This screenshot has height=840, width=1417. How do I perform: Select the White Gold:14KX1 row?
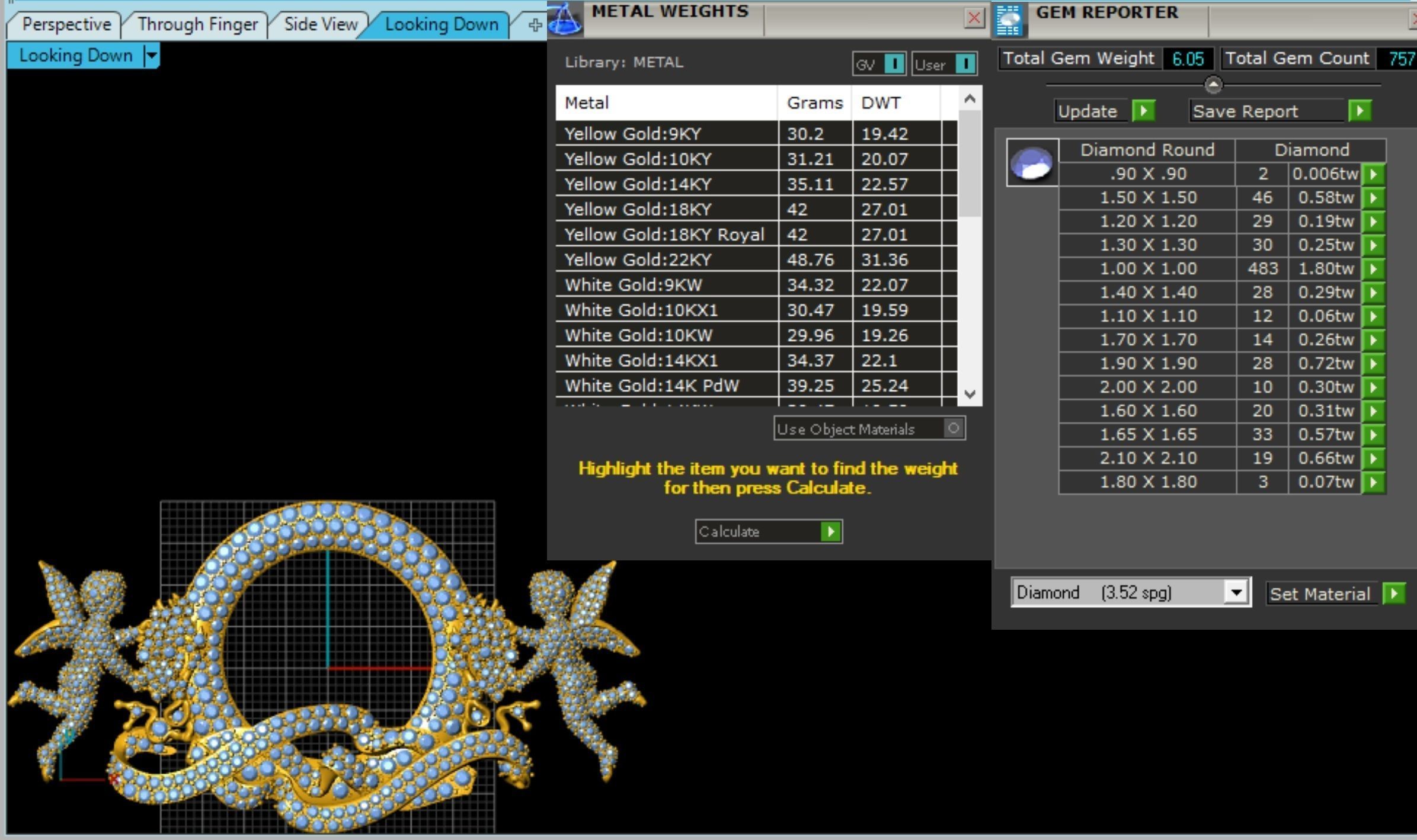[756, 360]
